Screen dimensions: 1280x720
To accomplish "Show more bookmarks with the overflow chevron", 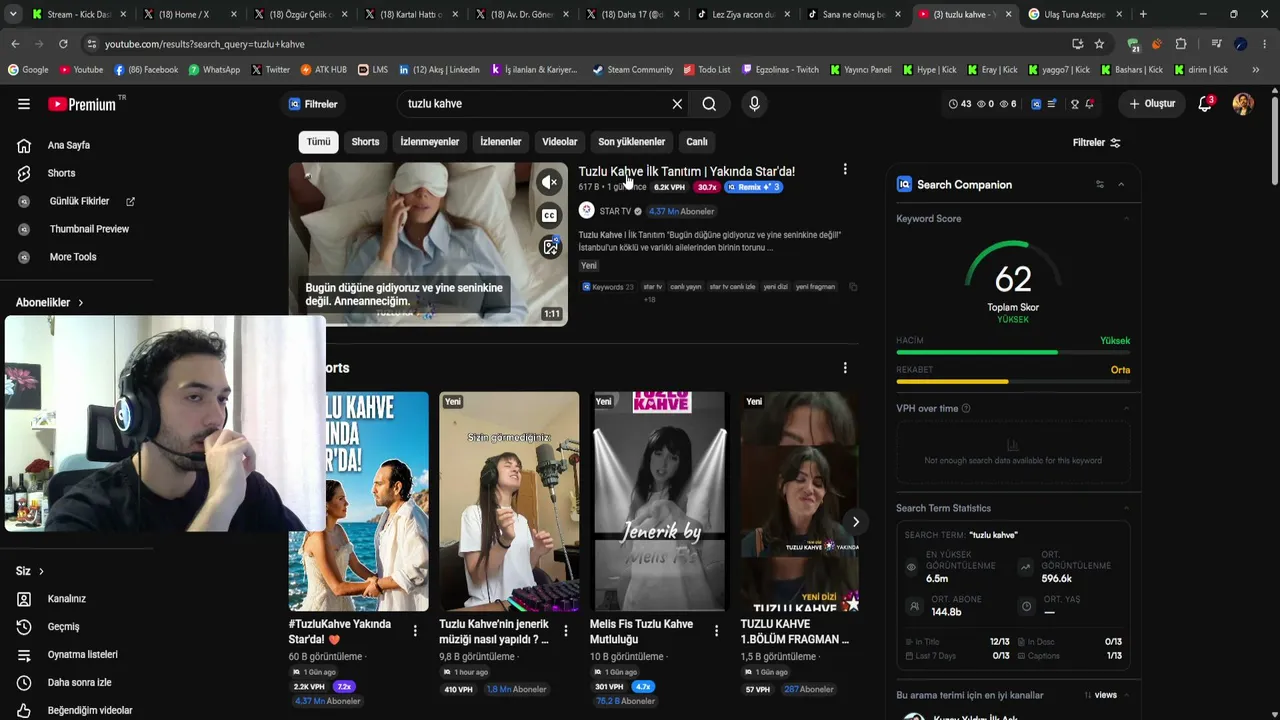I will pyautogui.click(x=1255, y=70).
